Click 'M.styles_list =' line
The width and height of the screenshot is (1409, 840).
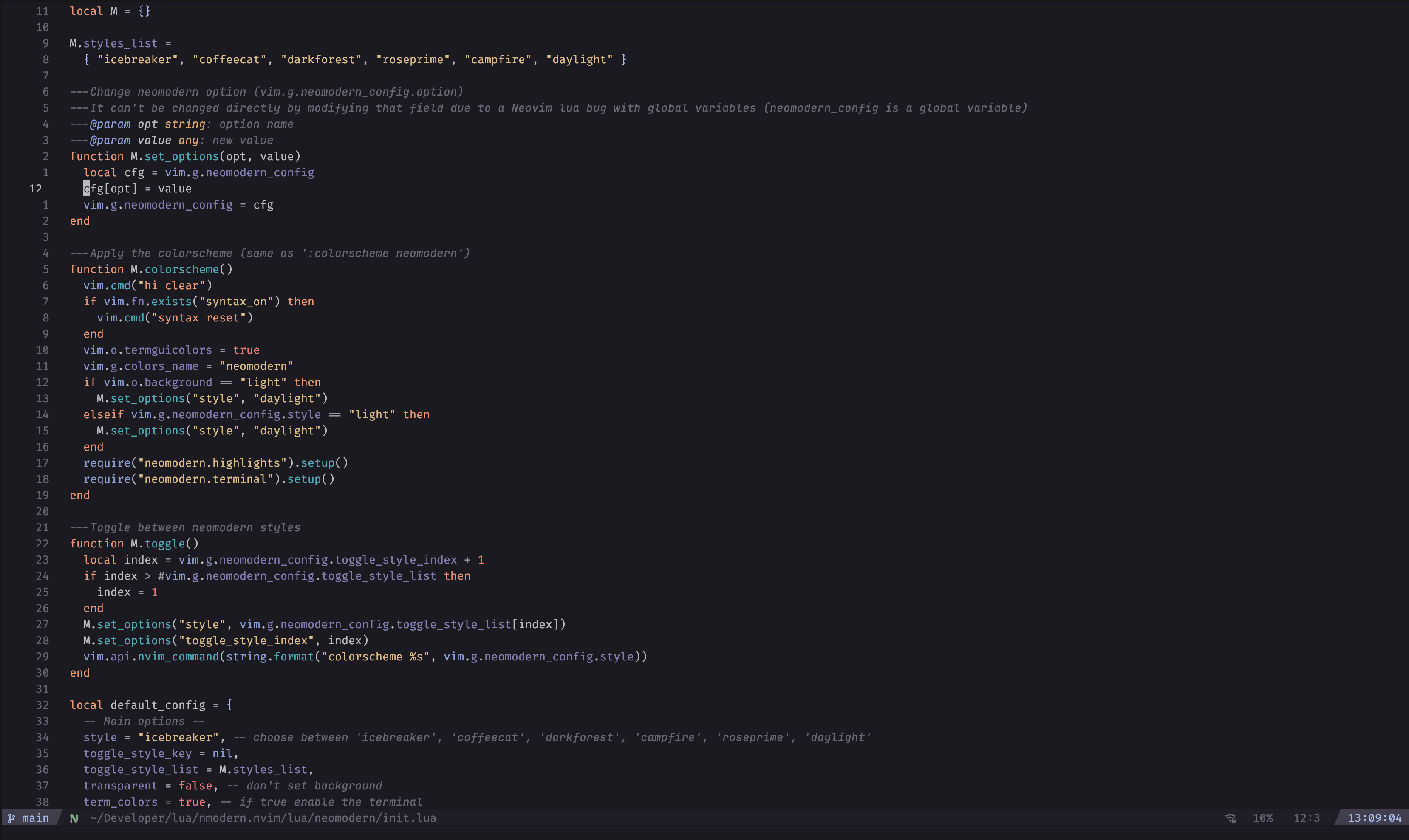tap(120, 43)
